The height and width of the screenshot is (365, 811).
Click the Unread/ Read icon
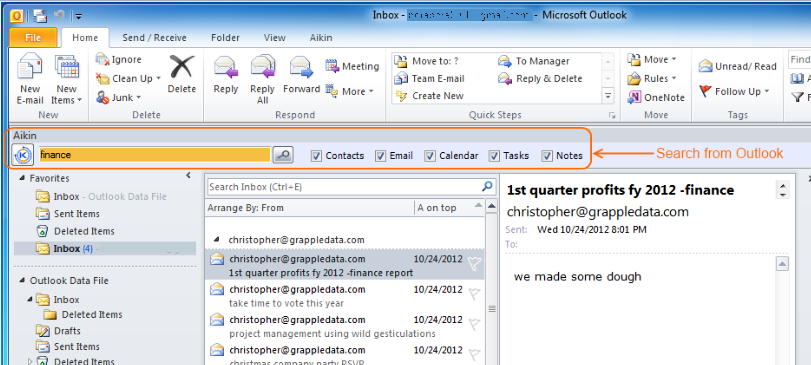[705, 66]
